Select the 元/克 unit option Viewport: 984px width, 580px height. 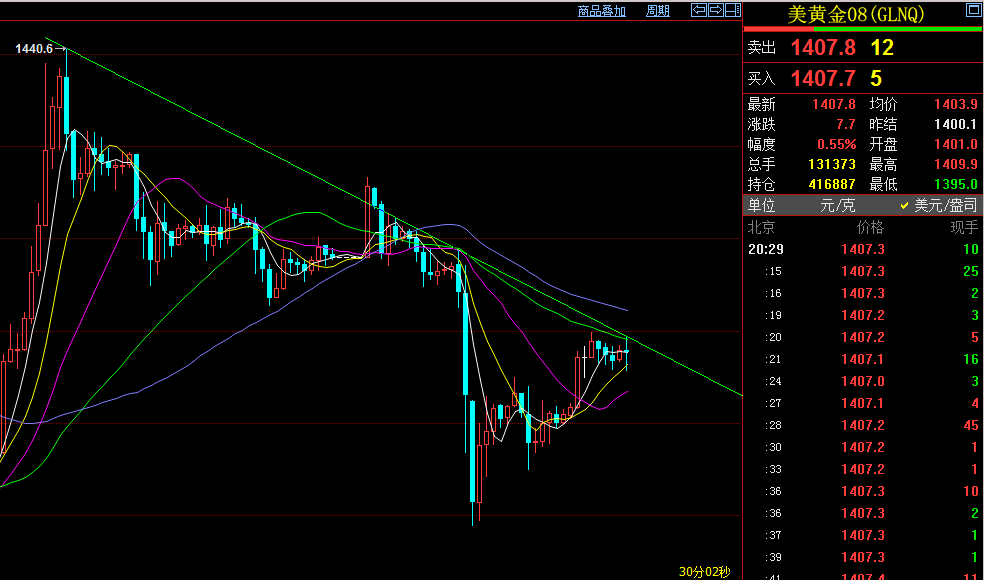[837, 205]
